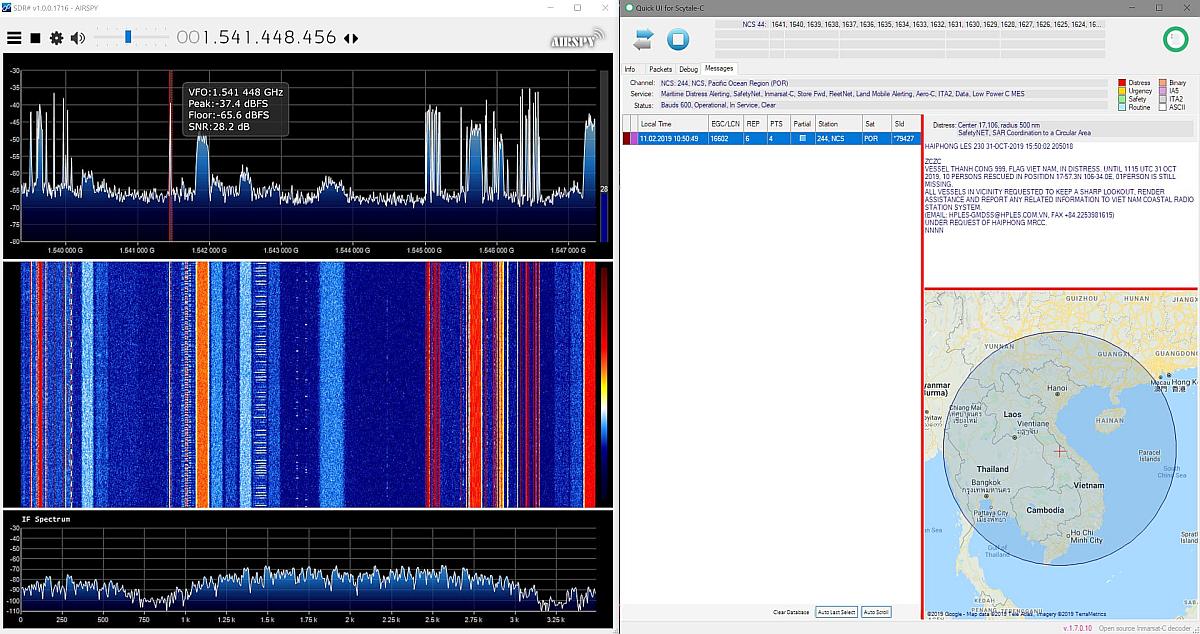The width and height of the screenshot is (1200, 634).
Task: Toggle the Auto Last Select button
Action: click(836, 612)
